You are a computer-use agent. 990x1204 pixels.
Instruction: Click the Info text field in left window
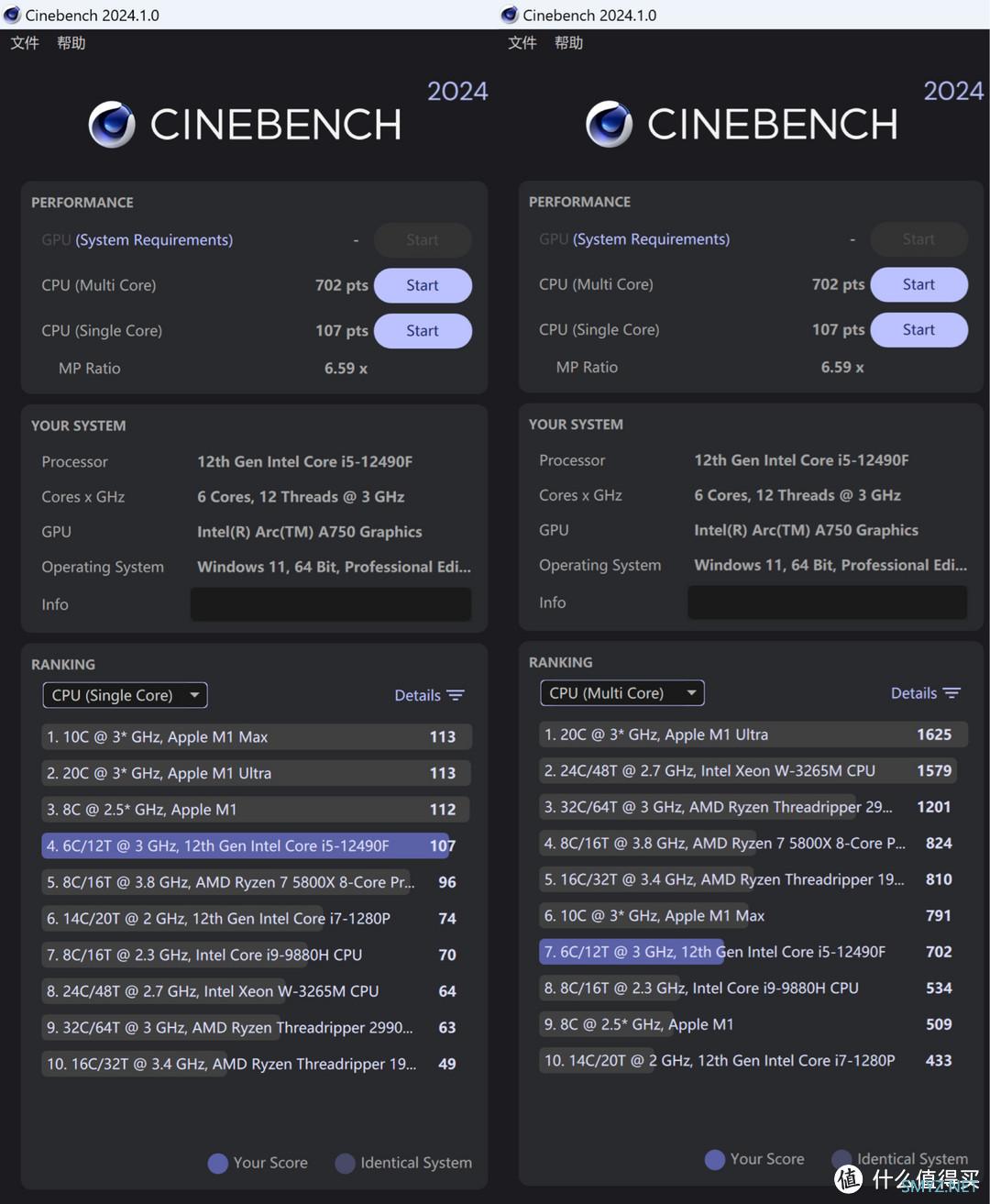[330, 604]
